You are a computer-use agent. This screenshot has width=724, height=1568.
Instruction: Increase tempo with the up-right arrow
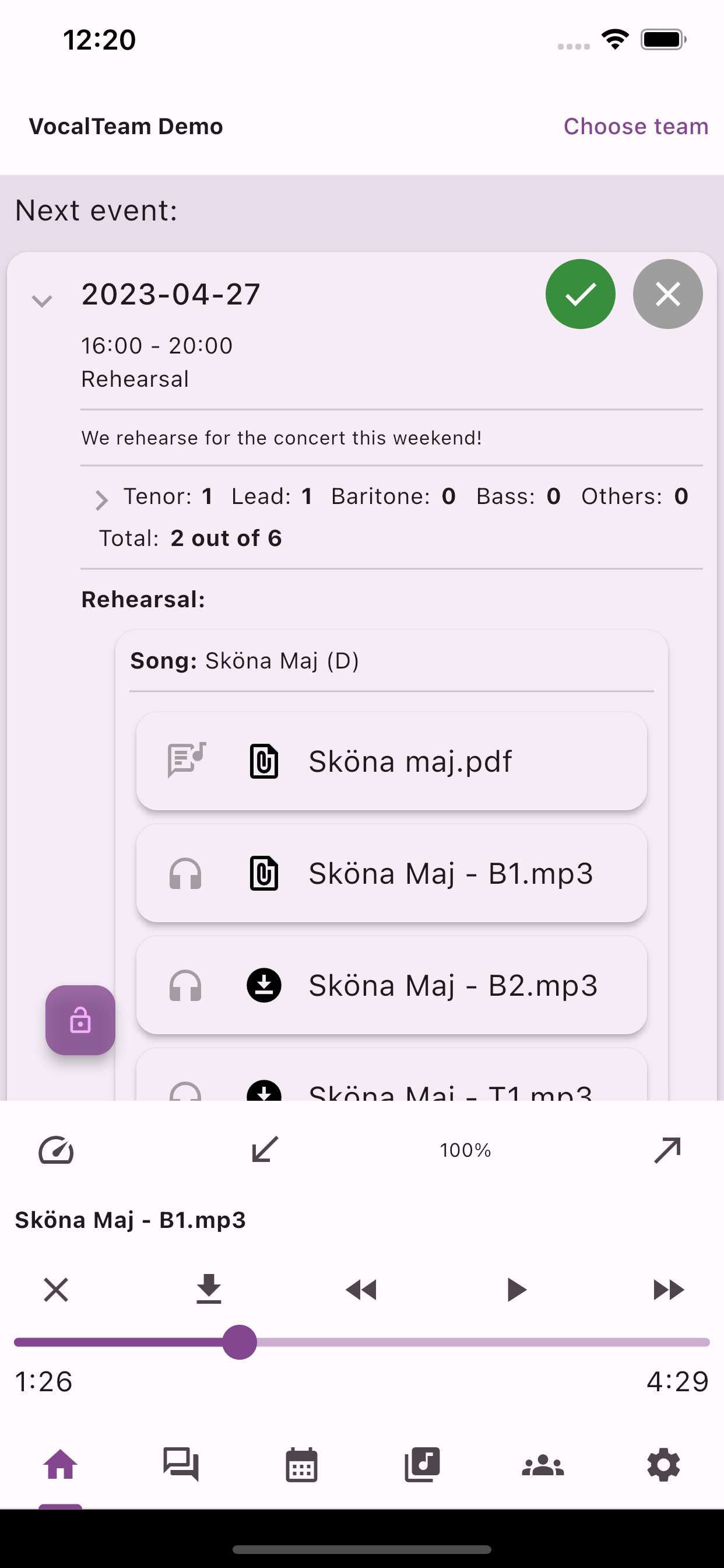tap(667, 1150)
